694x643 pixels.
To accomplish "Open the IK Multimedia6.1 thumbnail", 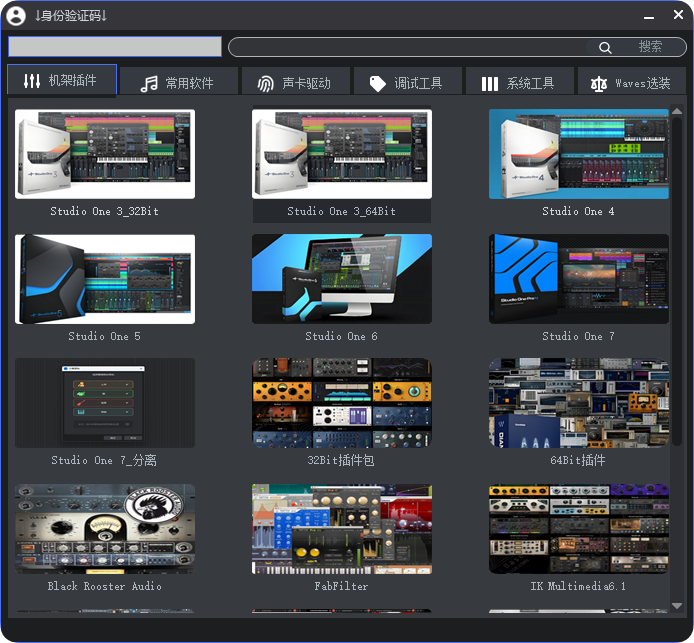I will point(579,529).
